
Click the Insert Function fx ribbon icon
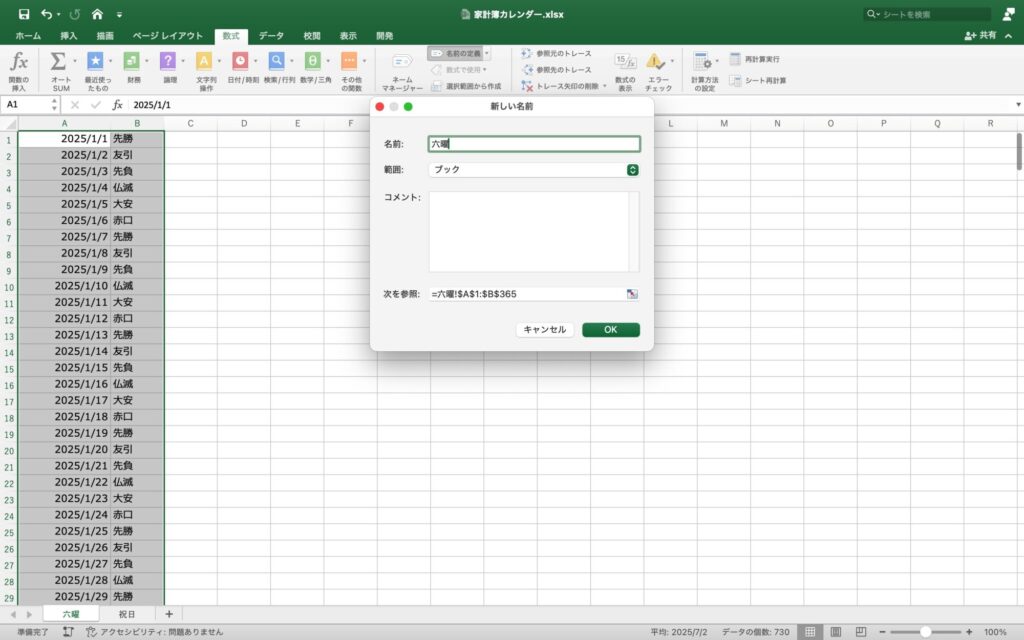18,62
